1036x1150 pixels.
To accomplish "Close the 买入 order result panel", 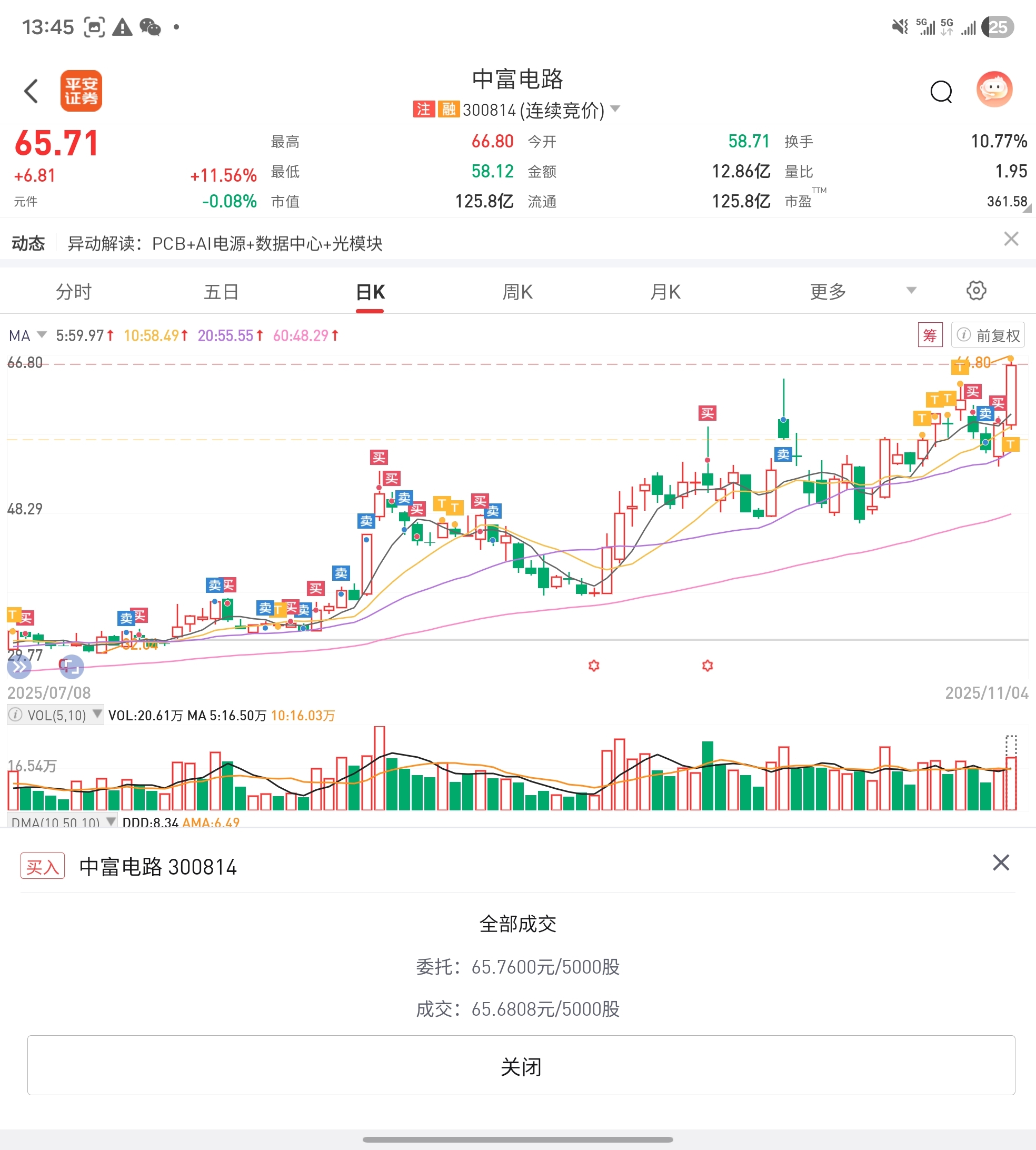I will pyautogui.click(x=1000, y=862).
